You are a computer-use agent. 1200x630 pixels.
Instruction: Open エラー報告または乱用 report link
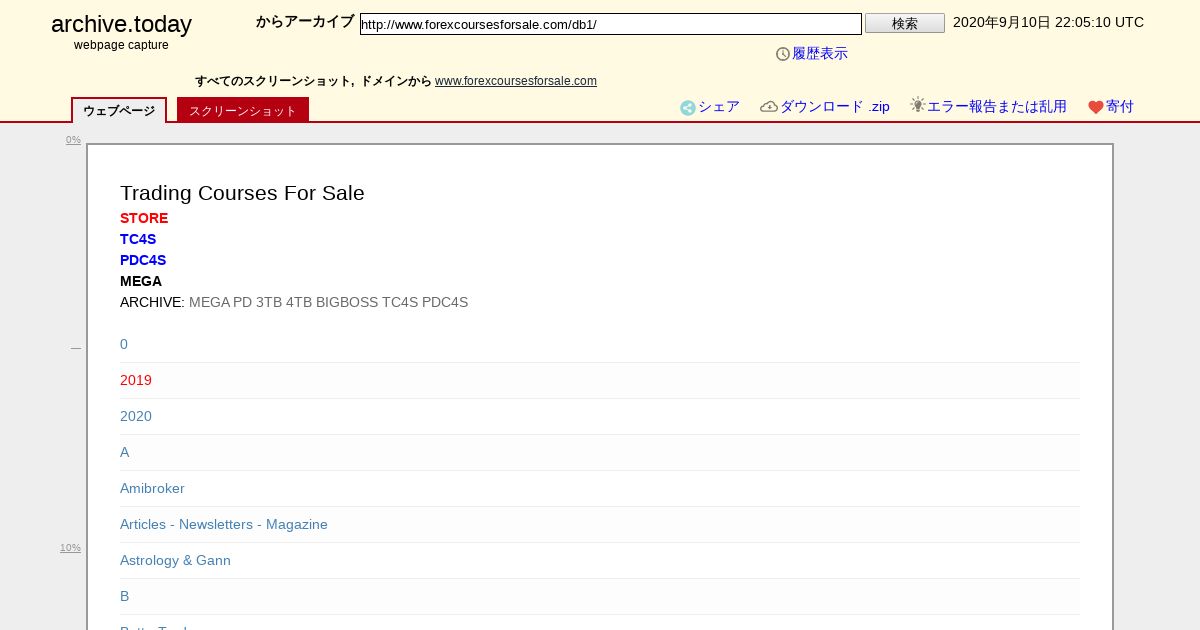pos(997,107)
